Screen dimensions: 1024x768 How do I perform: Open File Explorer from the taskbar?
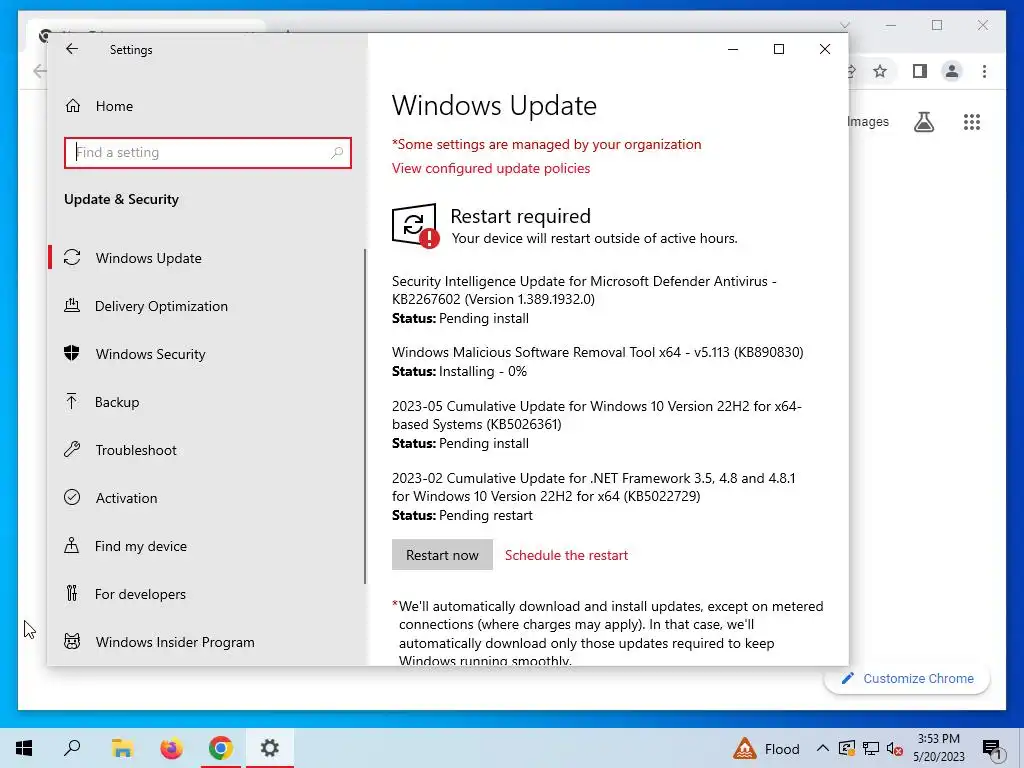click(122, 748)
